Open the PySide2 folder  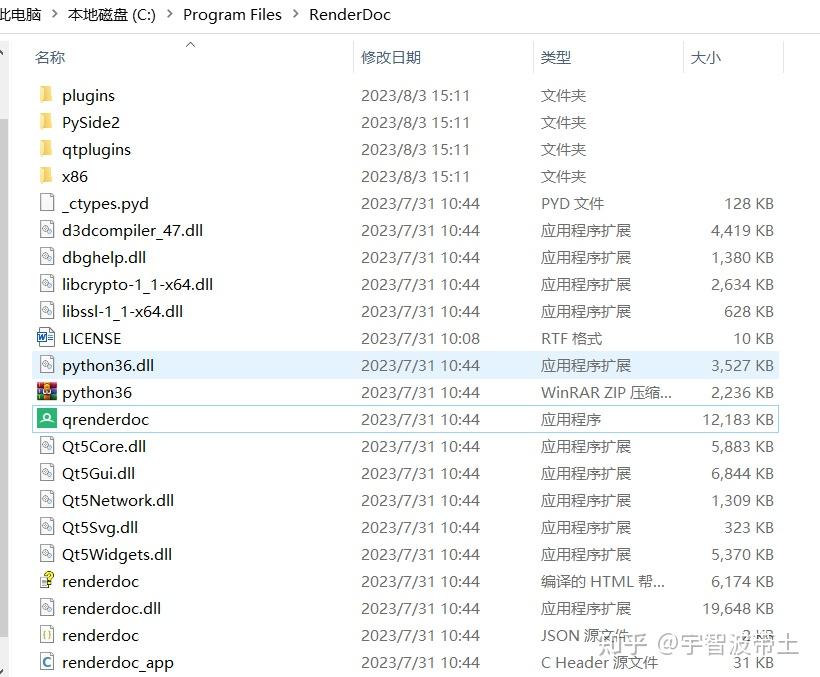click(x=93, y=122)
